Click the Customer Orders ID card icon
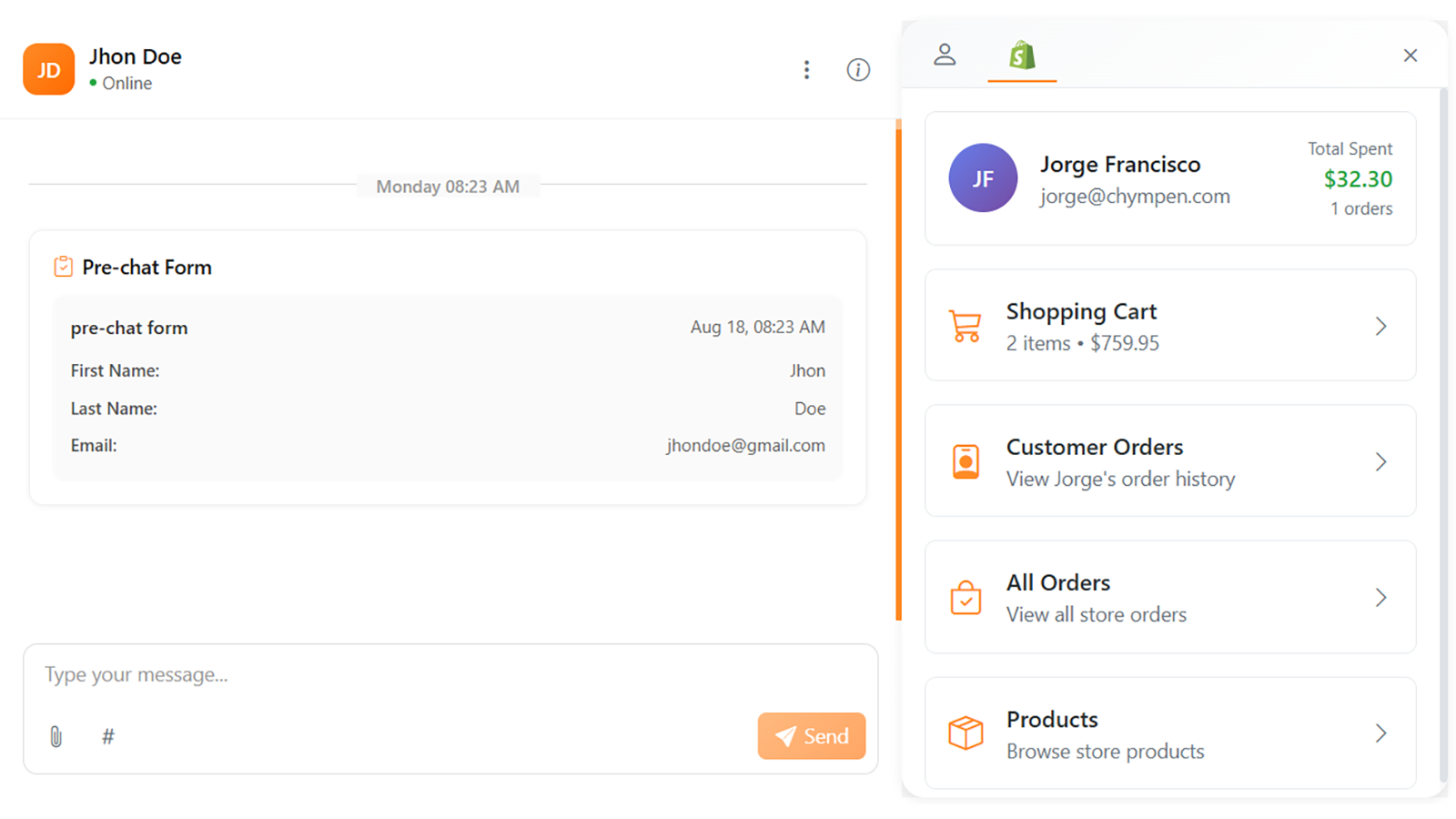Screen dimensions: 1456x819 pyautogui.click(x=965, y=461)
